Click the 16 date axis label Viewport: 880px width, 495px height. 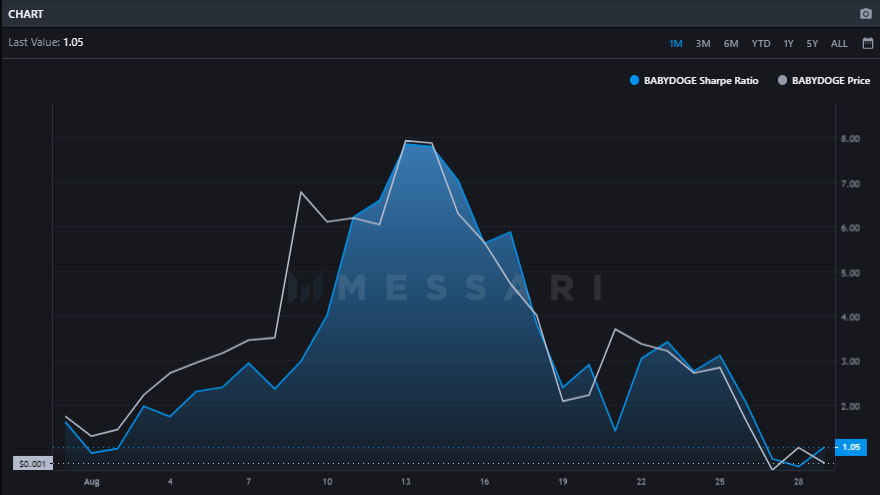[484, 482]
